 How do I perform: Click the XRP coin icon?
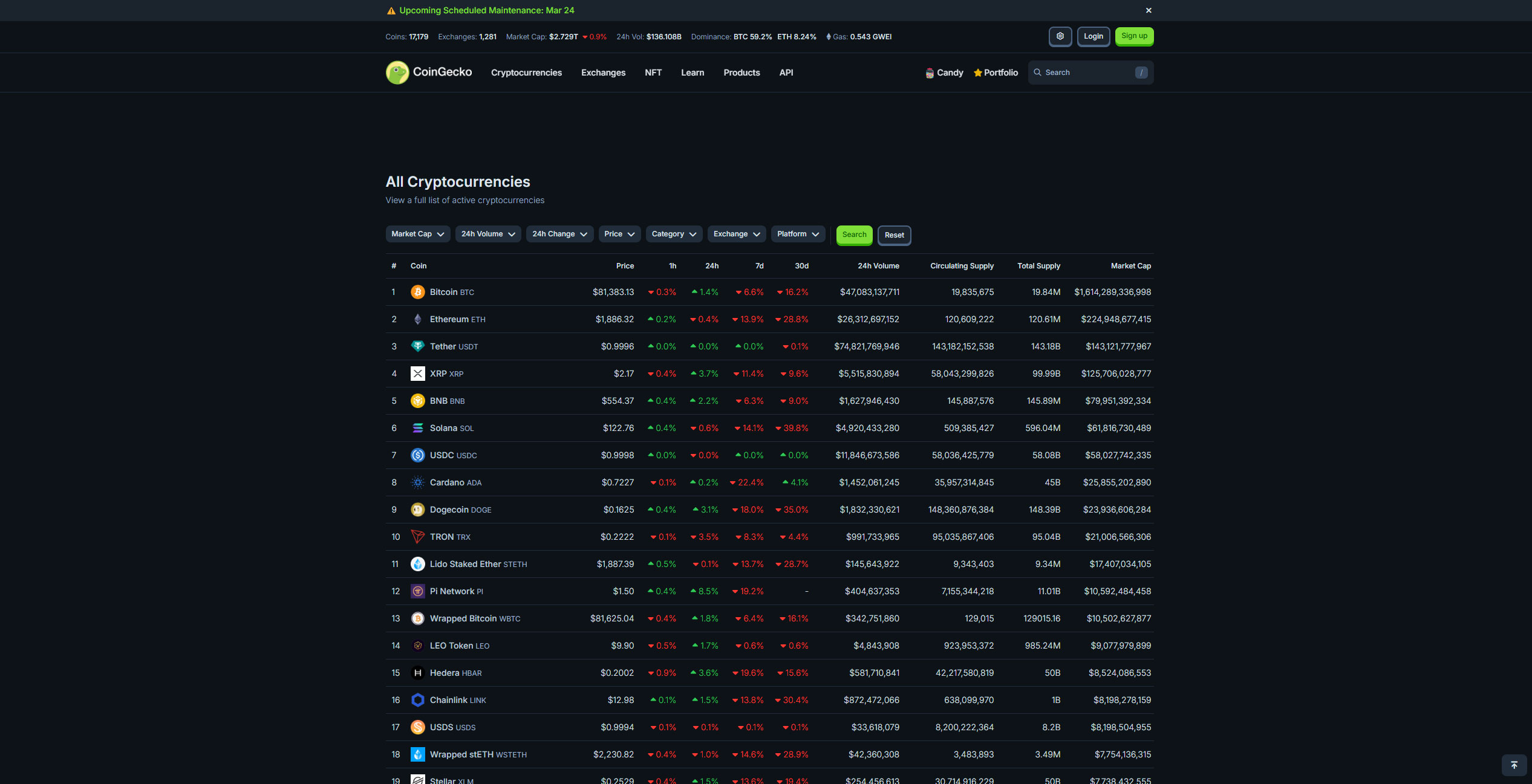coord(418,374)
